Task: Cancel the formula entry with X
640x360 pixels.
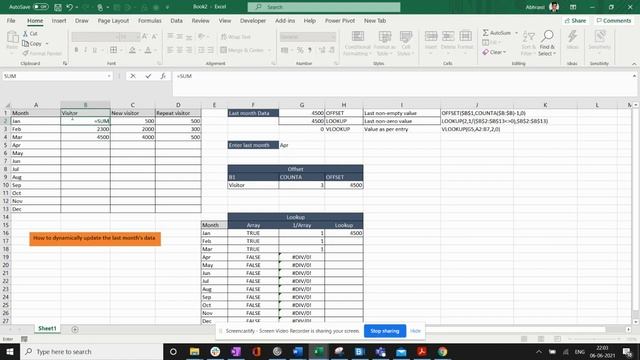Action: tap(133, 76)
